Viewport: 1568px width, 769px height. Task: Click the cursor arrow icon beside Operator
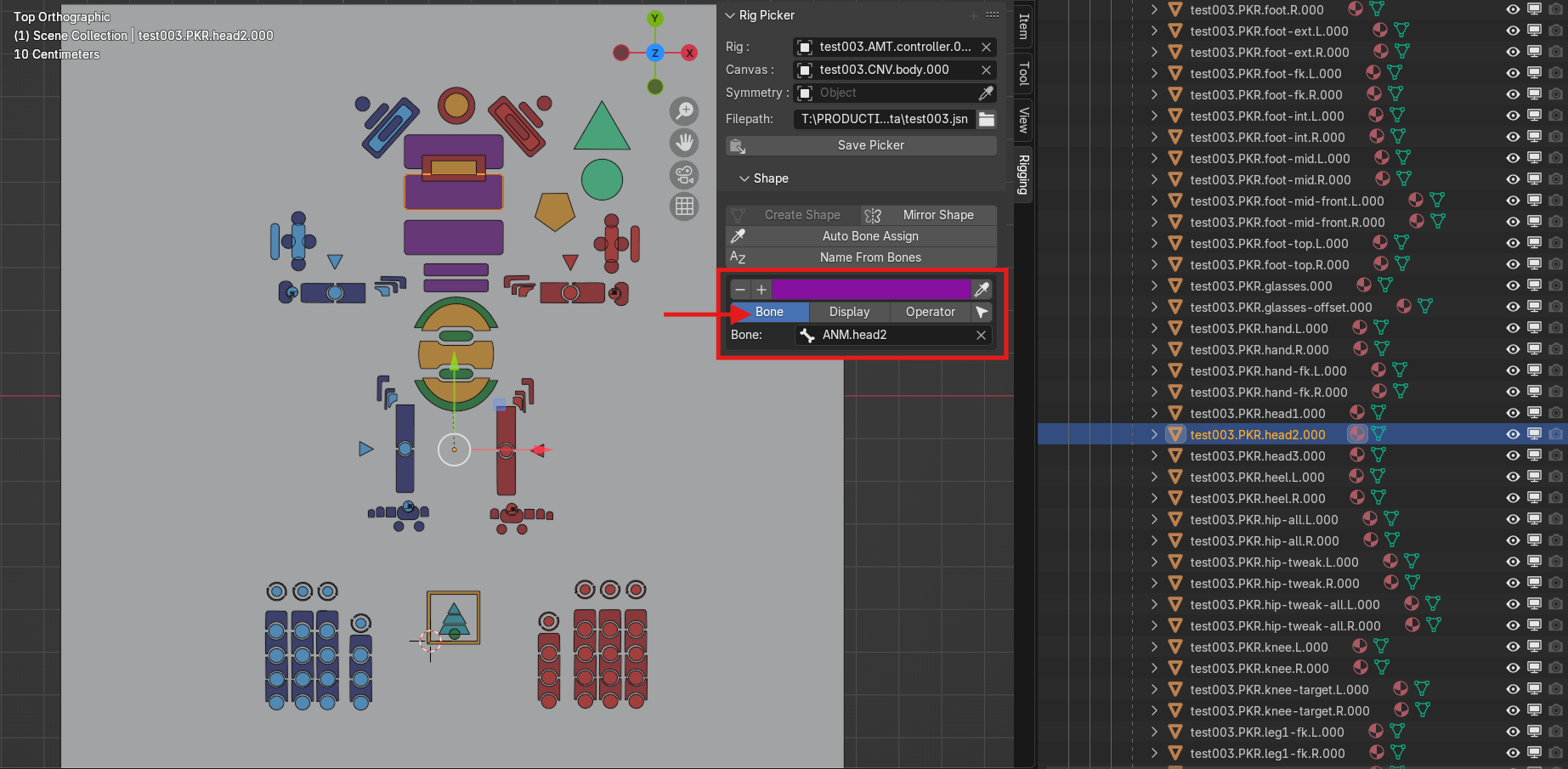pos(982,312)
